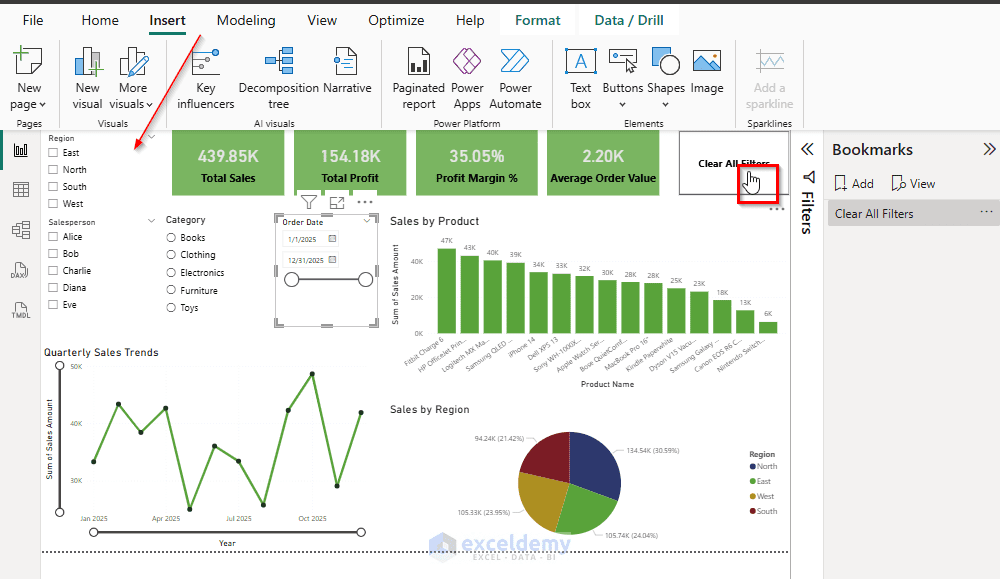Expand the Region slicer dropdown chevron
This screenshot has height=579, width=1000.
pos(152,136)
